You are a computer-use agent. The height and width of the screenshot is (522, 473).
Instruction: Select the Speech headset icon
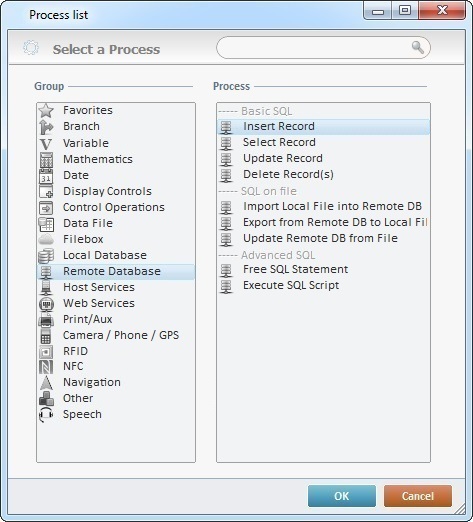(x=46, y=414)
